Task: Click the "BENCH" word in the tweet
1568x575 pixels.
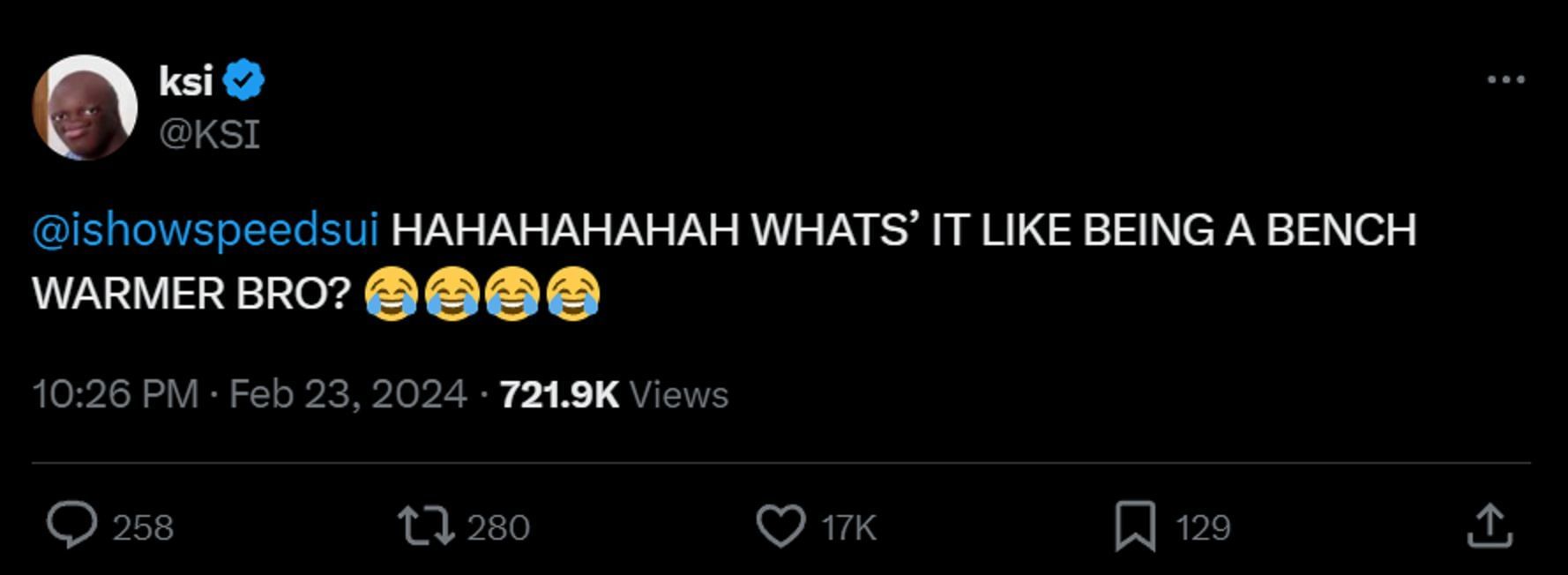Action: click(x=1340, y=230)
